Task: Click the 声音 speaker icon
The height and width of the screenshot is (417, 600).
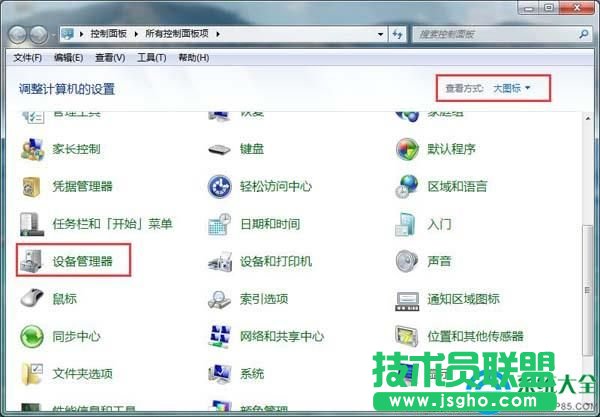Action: click(x=406, y=261)
